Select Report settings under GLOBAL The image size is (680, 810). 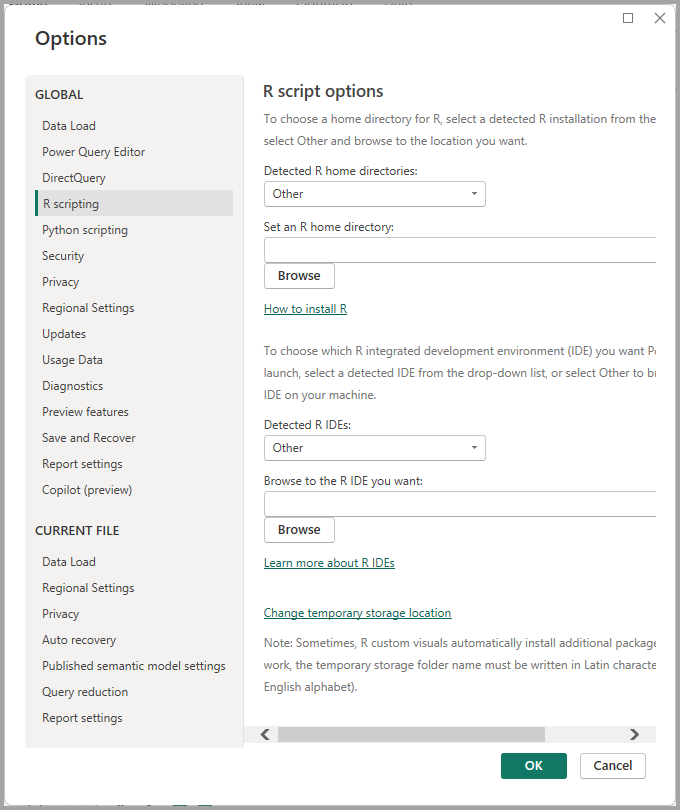82,464
